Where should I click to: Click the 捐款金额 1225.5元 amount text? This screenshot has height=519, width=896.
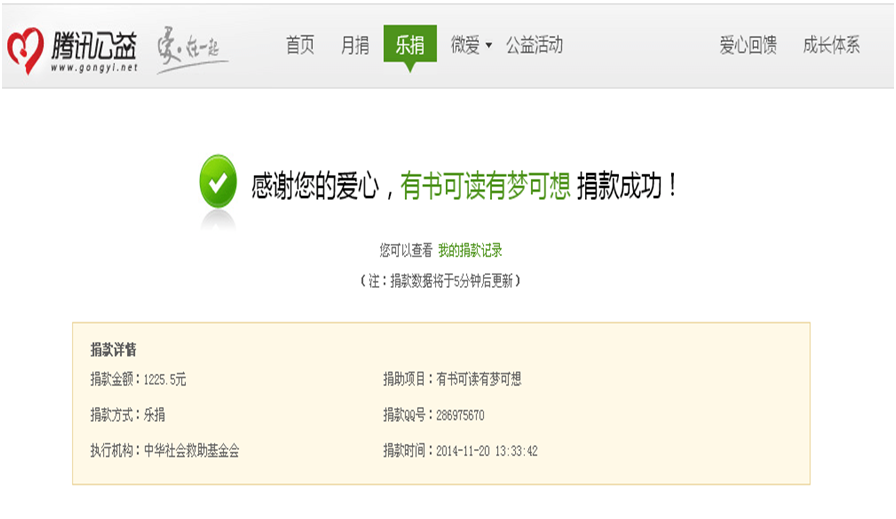138,380
